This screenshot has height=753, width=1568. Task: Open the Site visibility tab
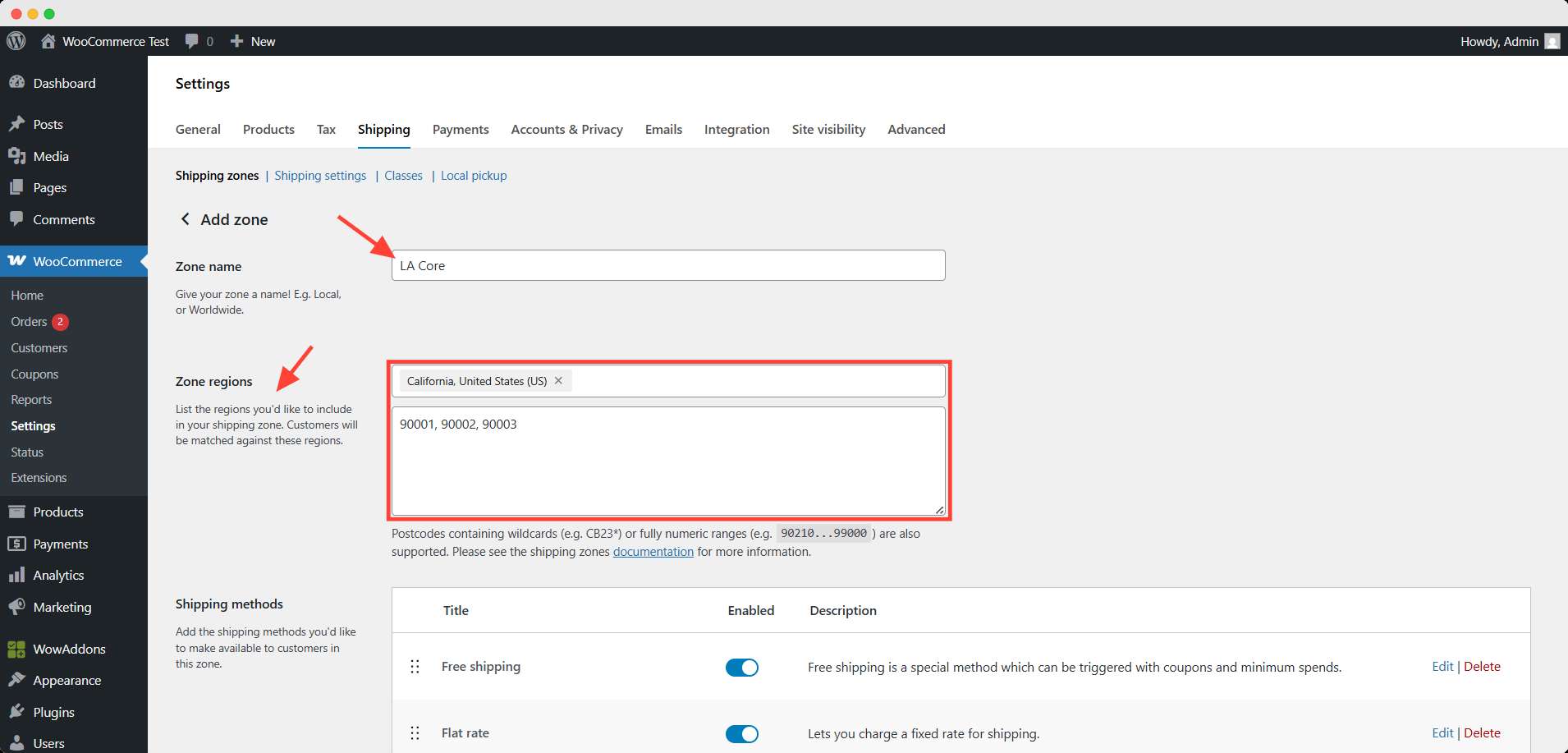click(x=828, y=129)
